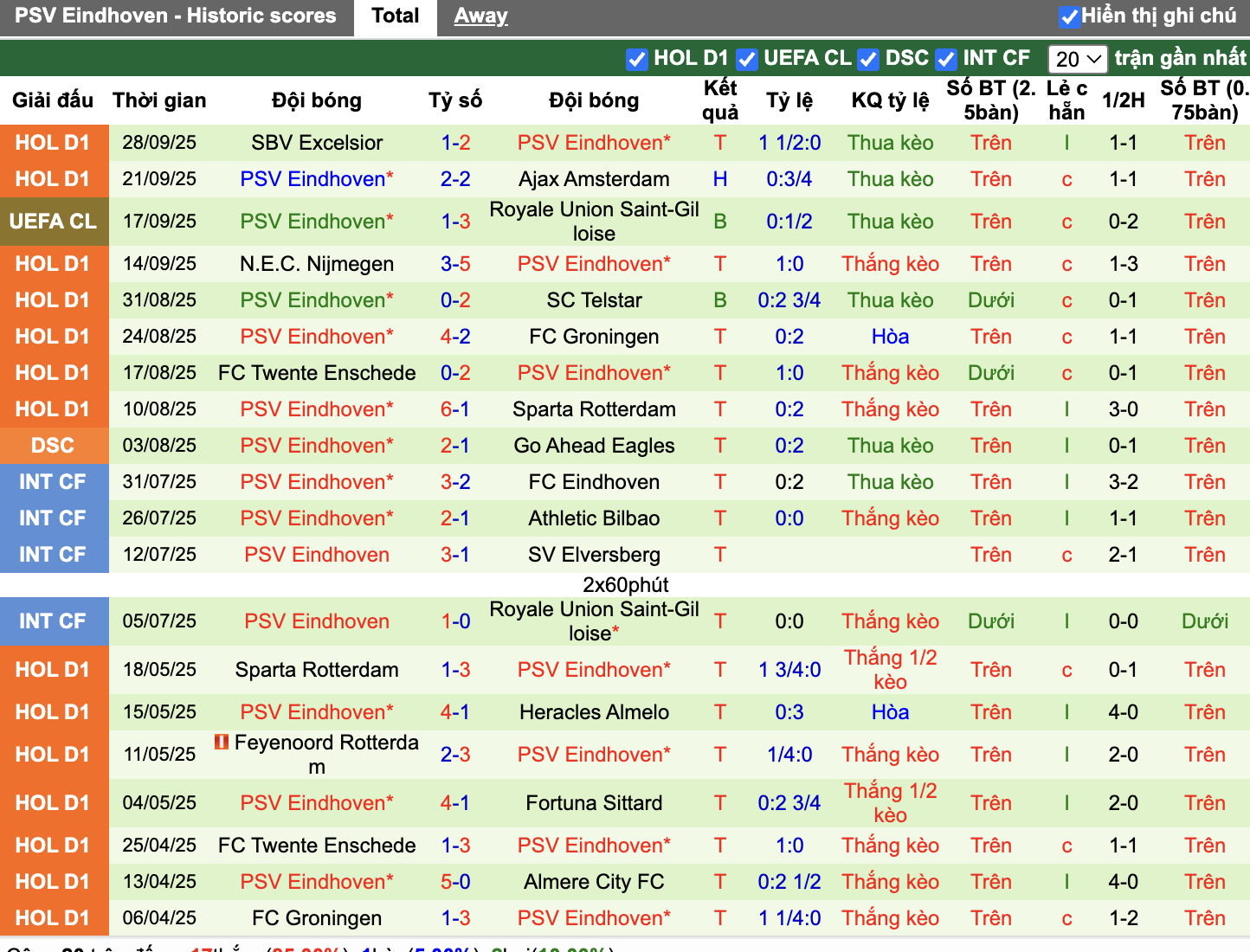The width and height of the screenshot is (1250, 952).
Task: Click the 1-2 score against SBV Excelsior
Action: [x=455, y=143]
